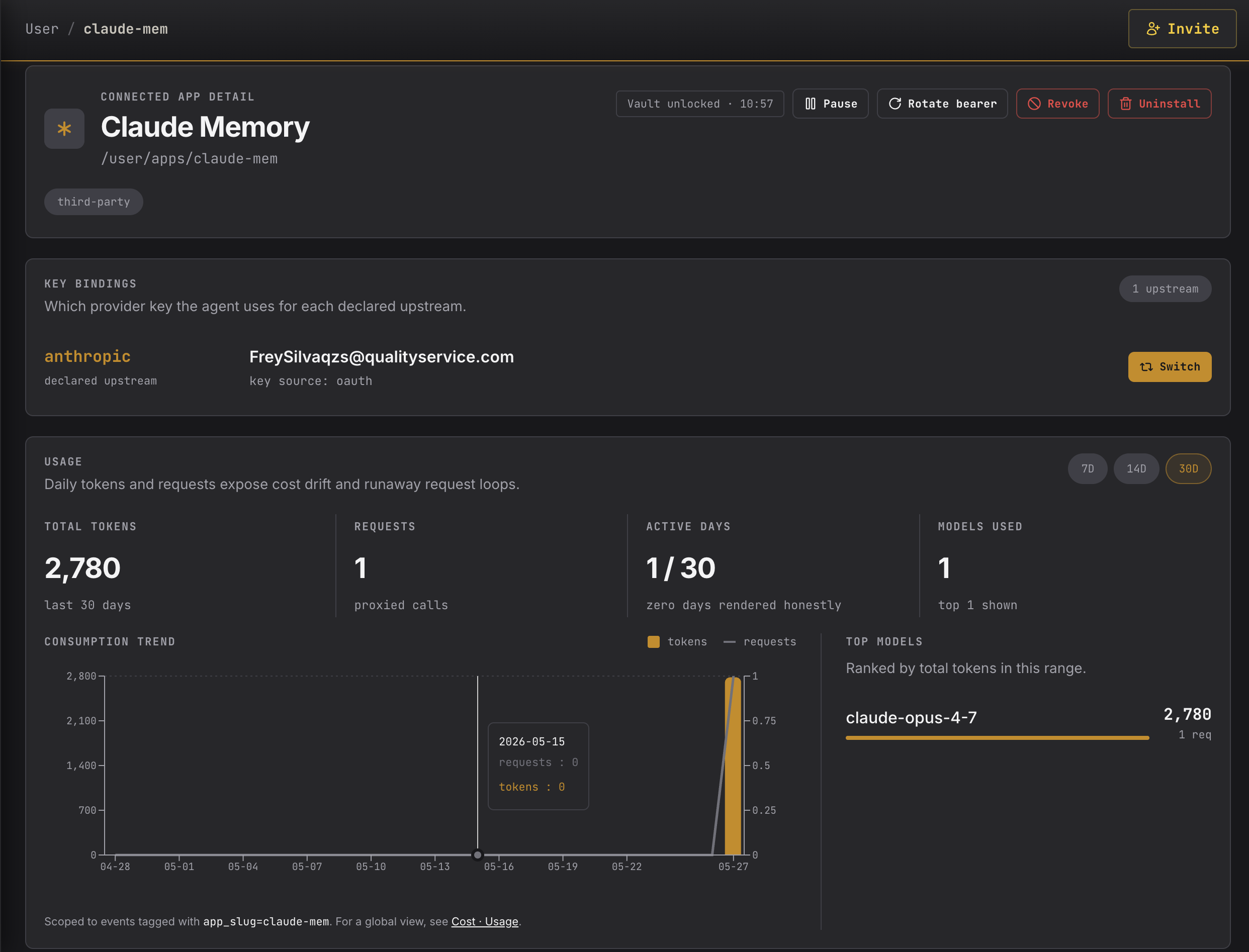Click the 05-15 chart data point
Screen dimensions: 1249x952
477,854
